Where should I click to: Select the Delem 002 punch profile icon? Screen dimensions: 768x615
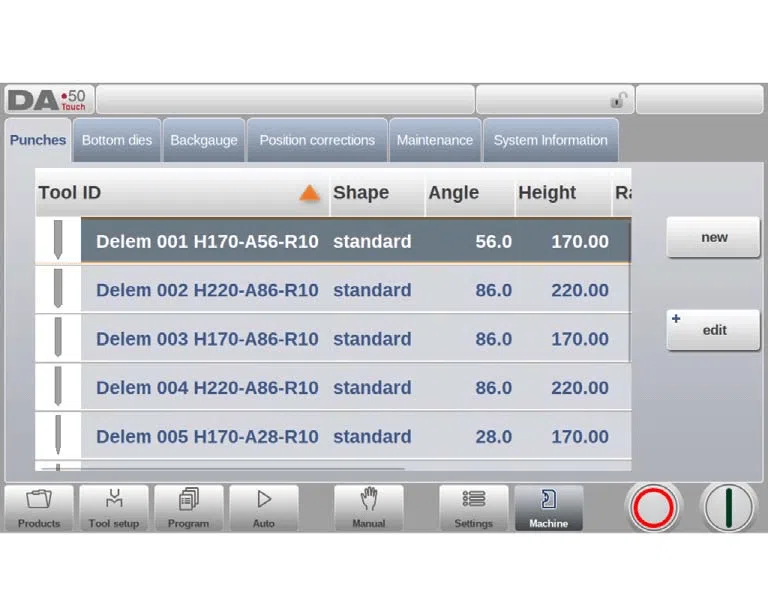pos(58,289)
